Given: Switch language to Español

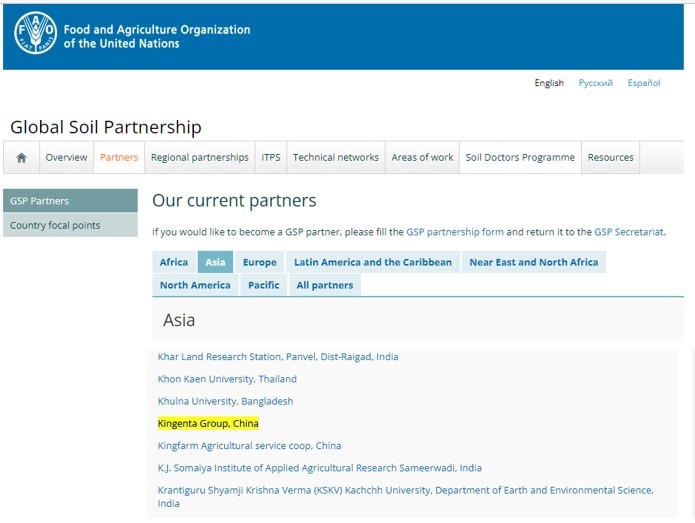Looking at the screenshot, I should point(644,83).
